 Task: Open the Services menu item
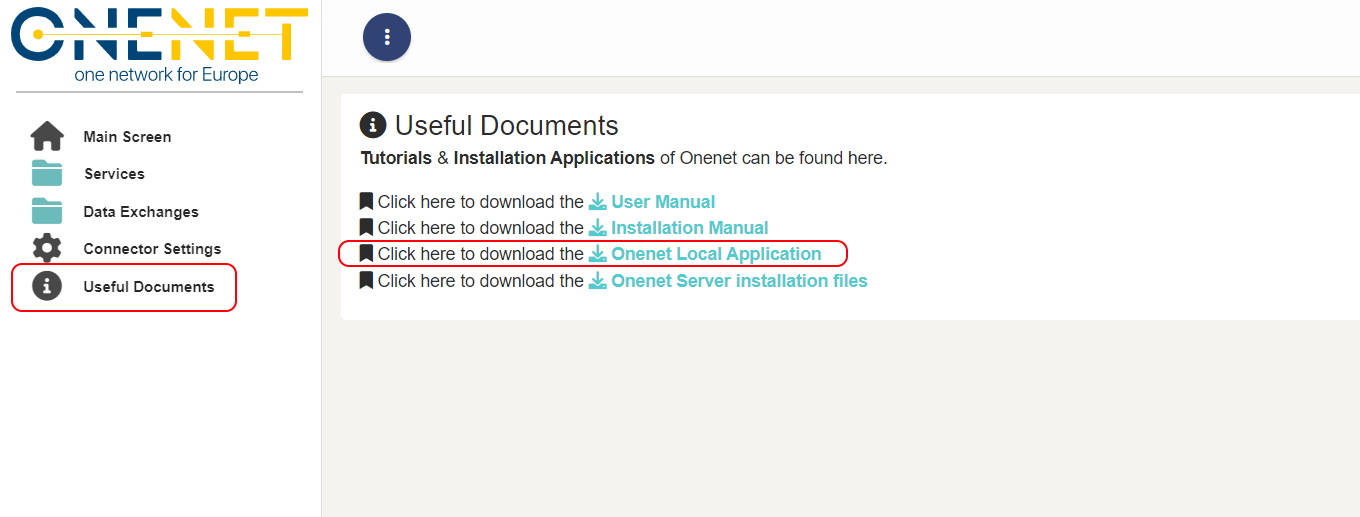click(114, 174)
